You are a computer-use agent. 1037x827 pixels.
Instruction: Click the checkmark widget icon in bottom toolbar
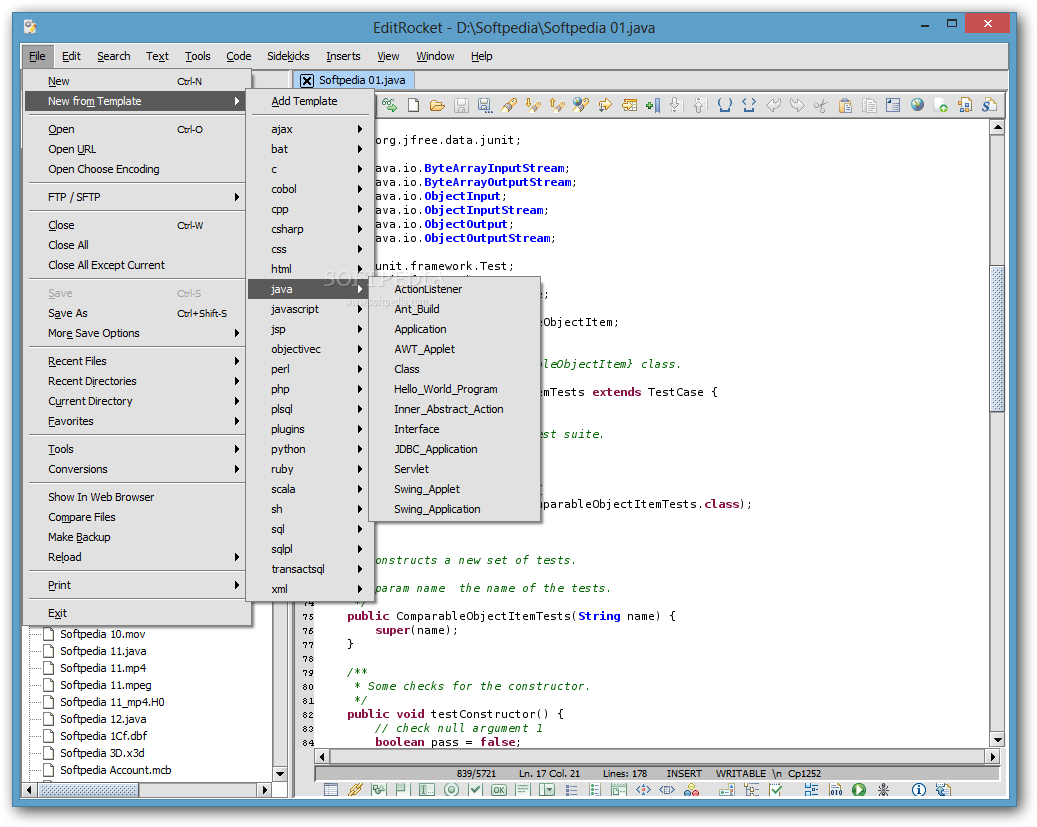coord(475,789)
